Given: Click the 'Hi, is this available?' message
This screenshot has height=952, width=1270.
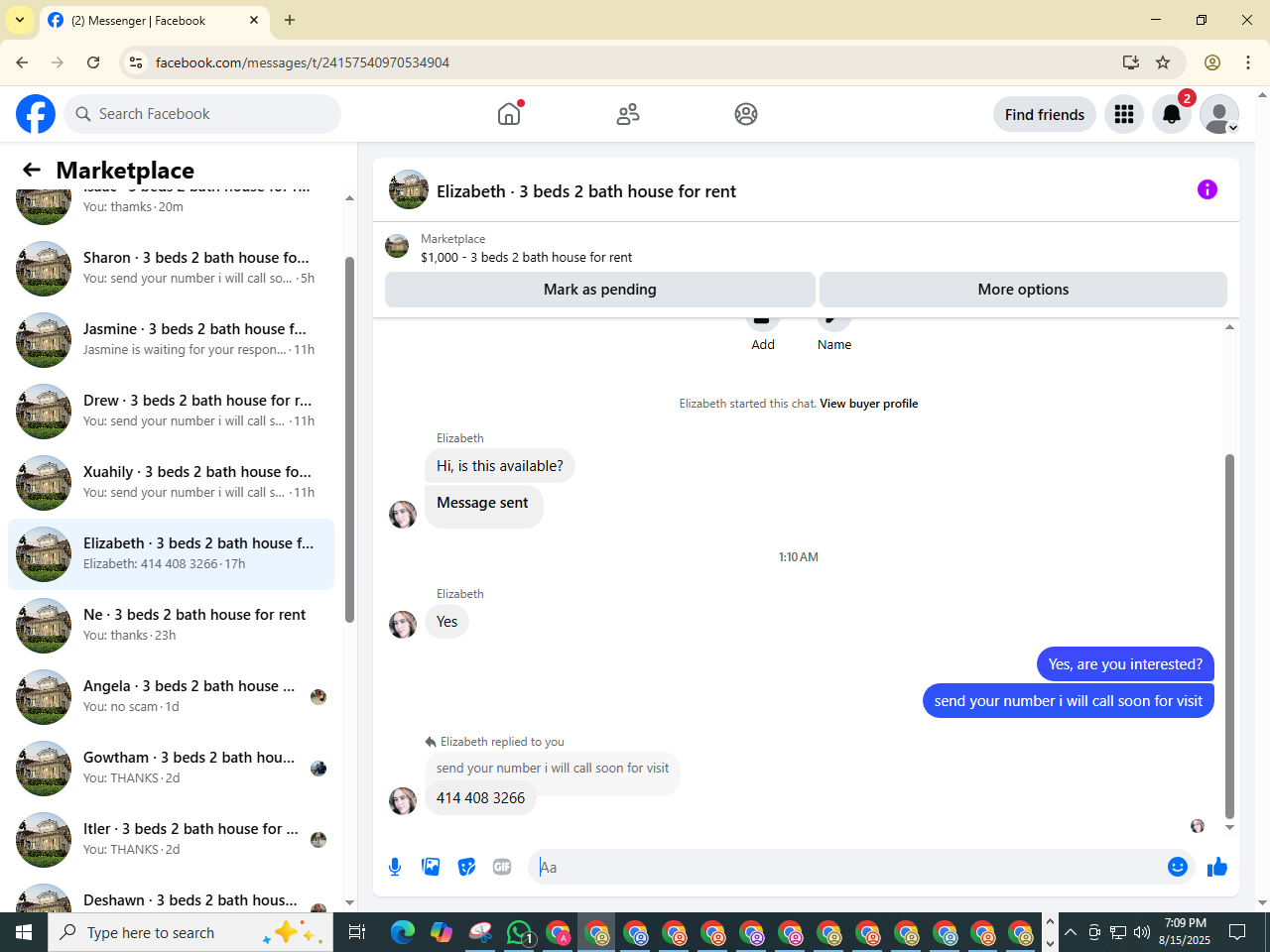Looking at the screenshot, I should (x=500, y=466).
